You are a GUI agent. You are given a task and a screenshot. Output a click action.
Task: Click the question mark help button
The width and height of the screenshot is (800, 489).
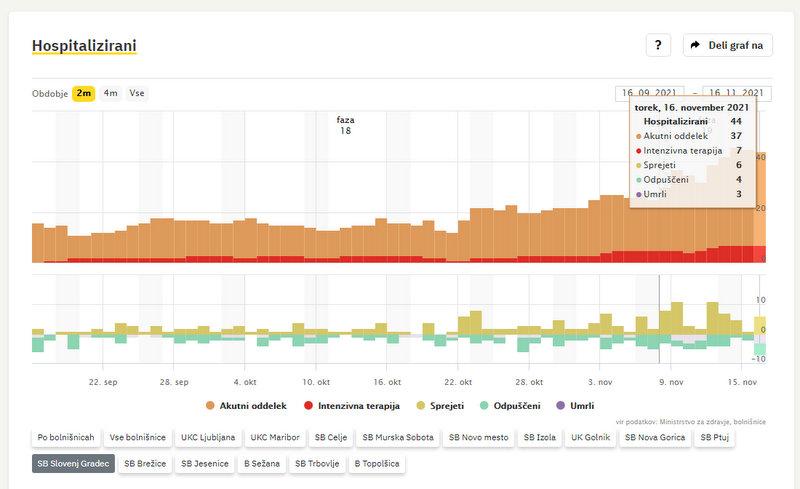657,45
